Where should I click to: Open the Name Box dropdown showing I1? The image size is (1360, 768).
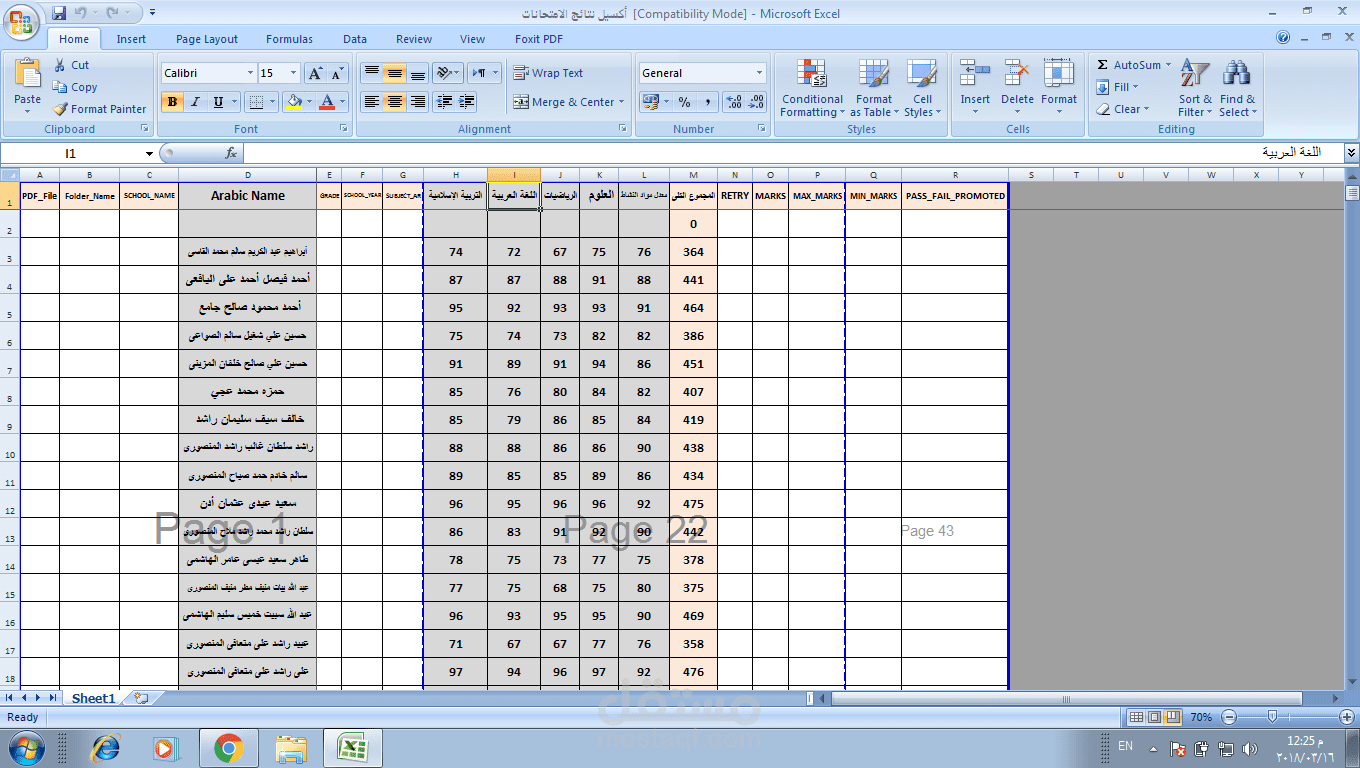point(149,153)
